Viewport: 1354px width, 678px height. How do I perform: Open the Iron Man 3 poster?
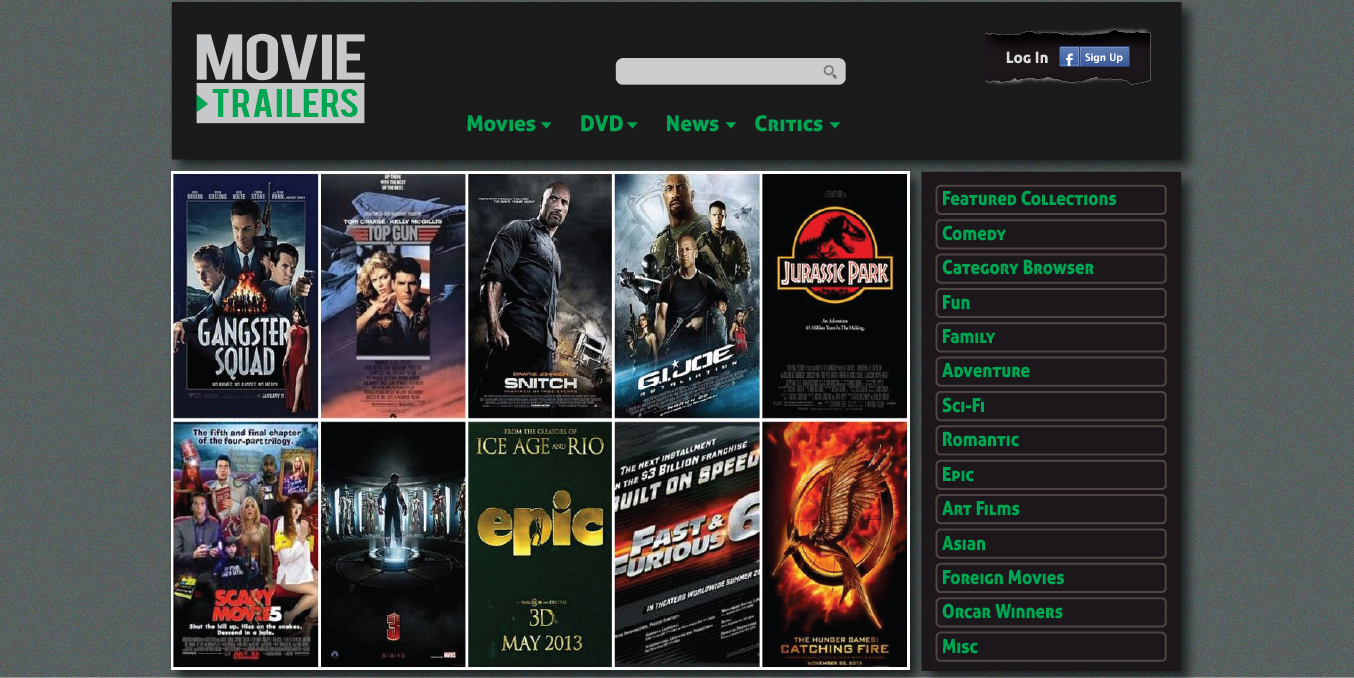[393, 544]
